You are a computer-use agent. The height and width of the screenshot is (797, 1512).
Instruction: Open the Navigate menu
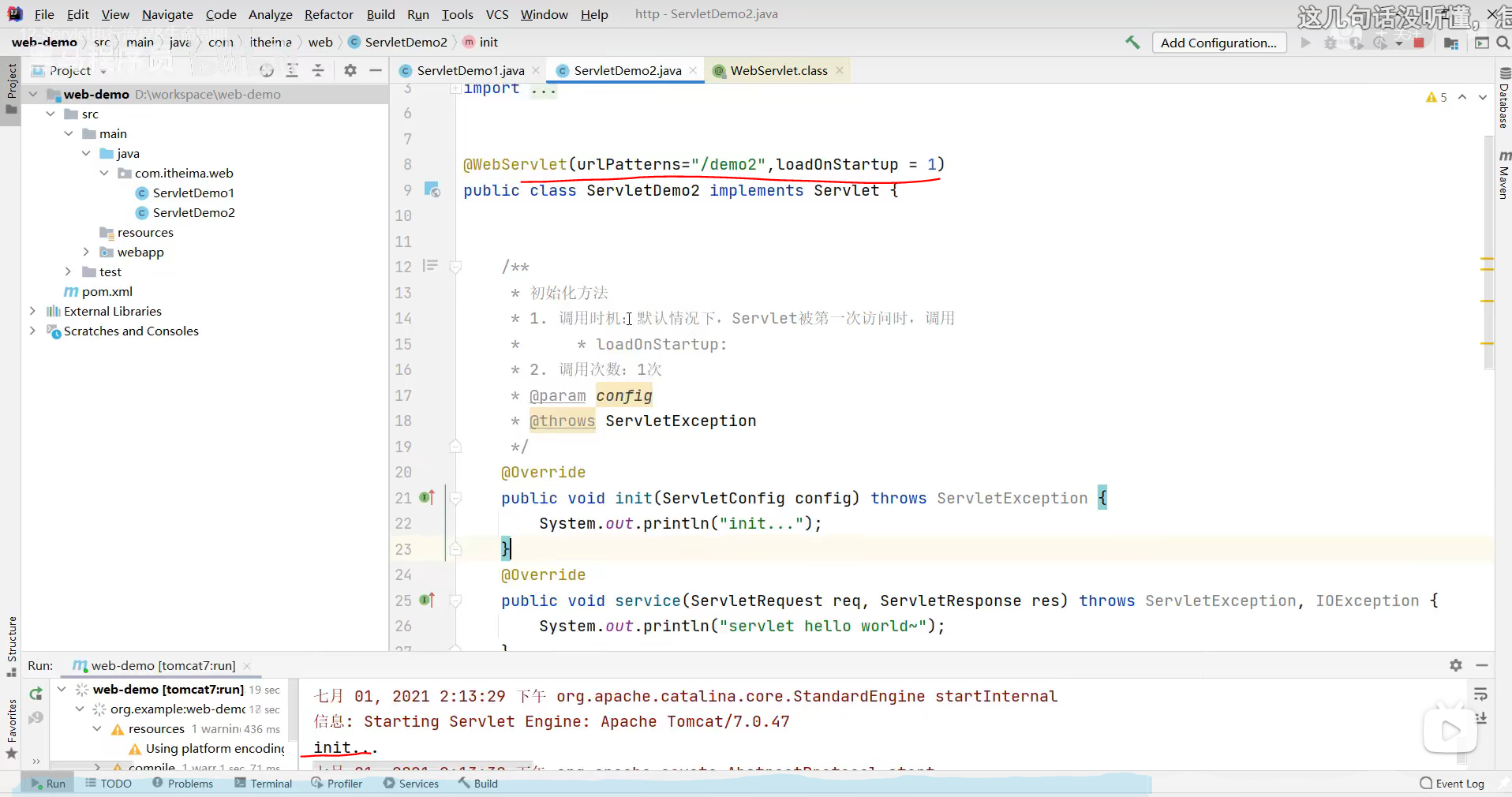pyautogui.click(x=167, y=14)
